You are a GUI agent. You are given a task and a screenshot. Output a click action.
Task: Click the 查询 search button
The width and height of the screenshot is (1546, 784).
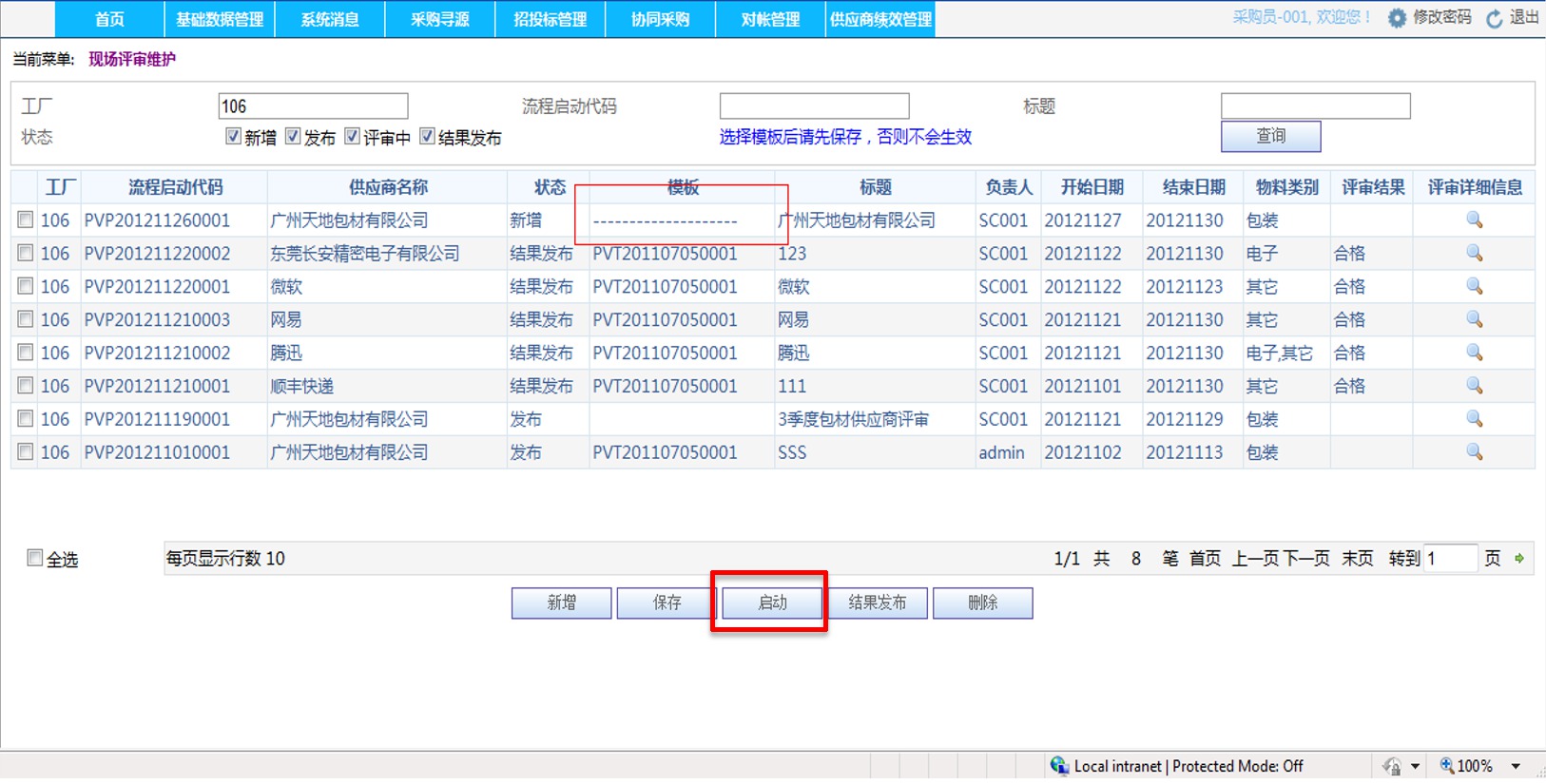pos(1270,136)
